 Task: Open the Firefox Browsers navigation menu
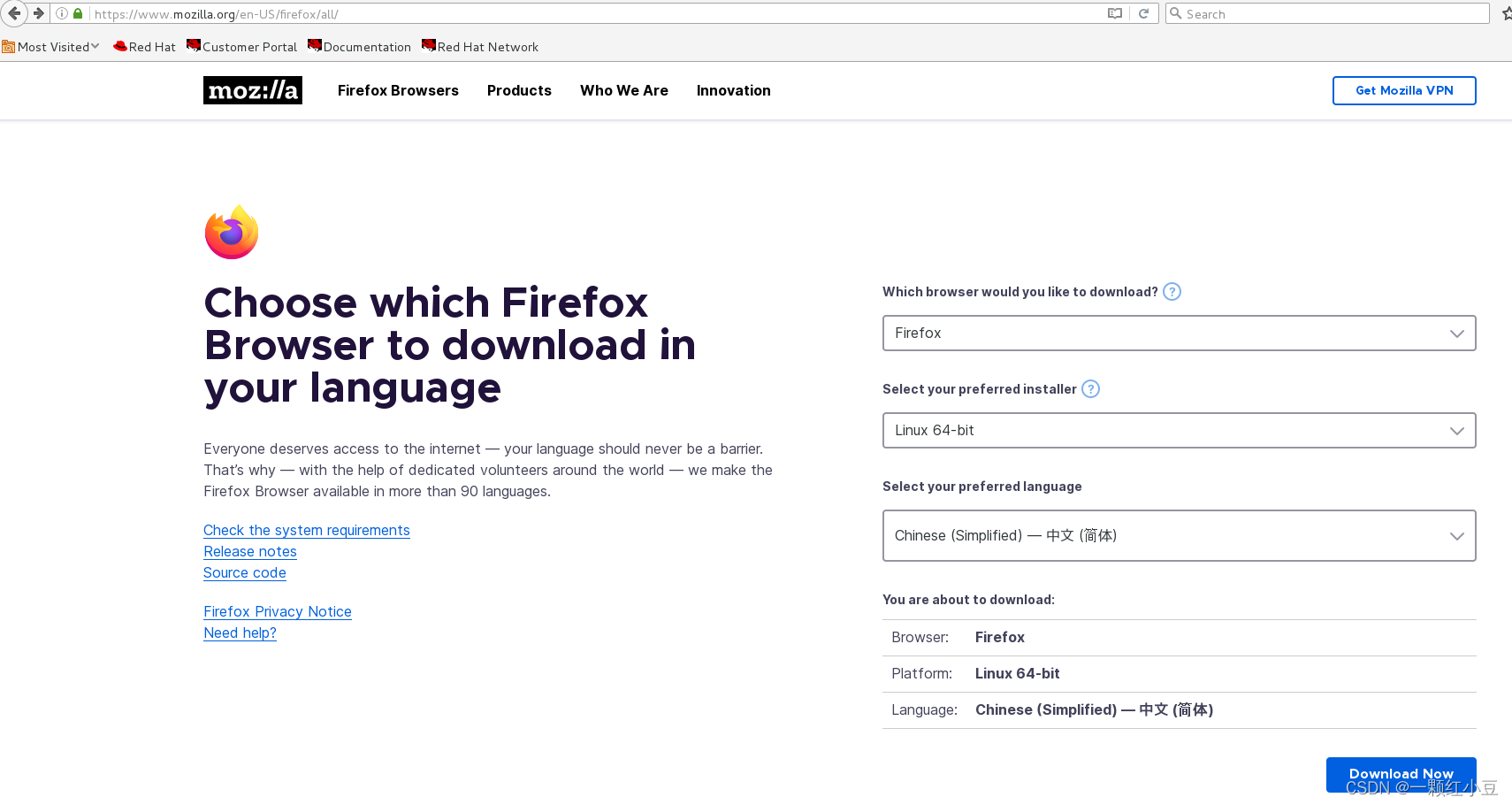(x=398, y=90)
